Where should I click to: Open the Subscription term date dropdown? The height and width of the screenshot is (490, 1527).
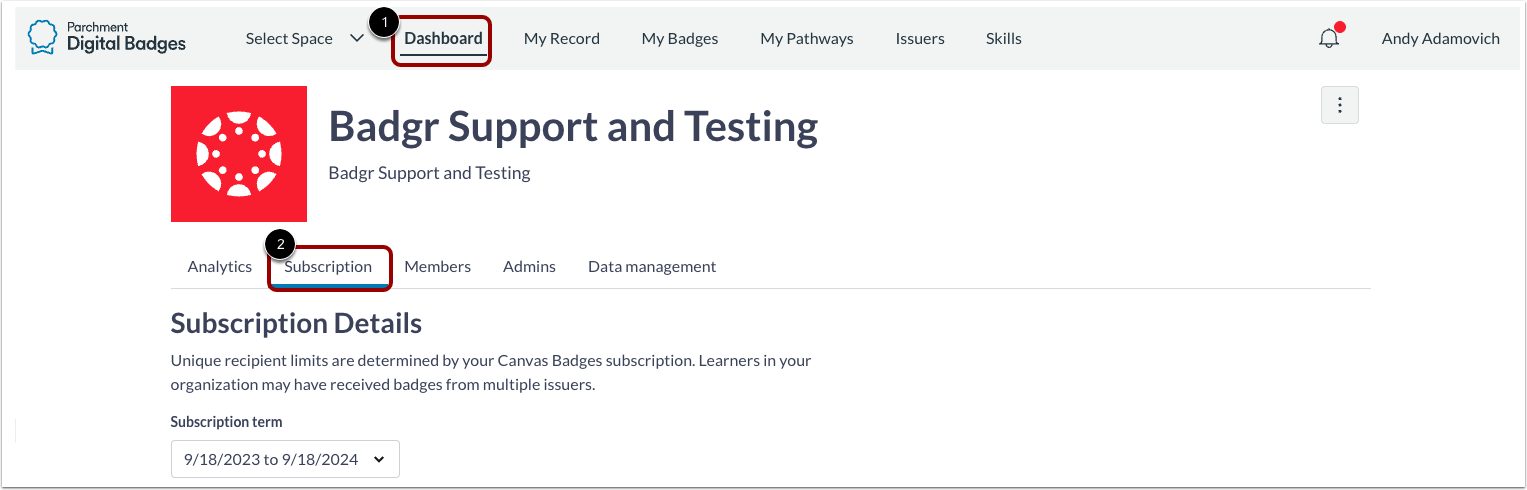[x=285, y=459]
